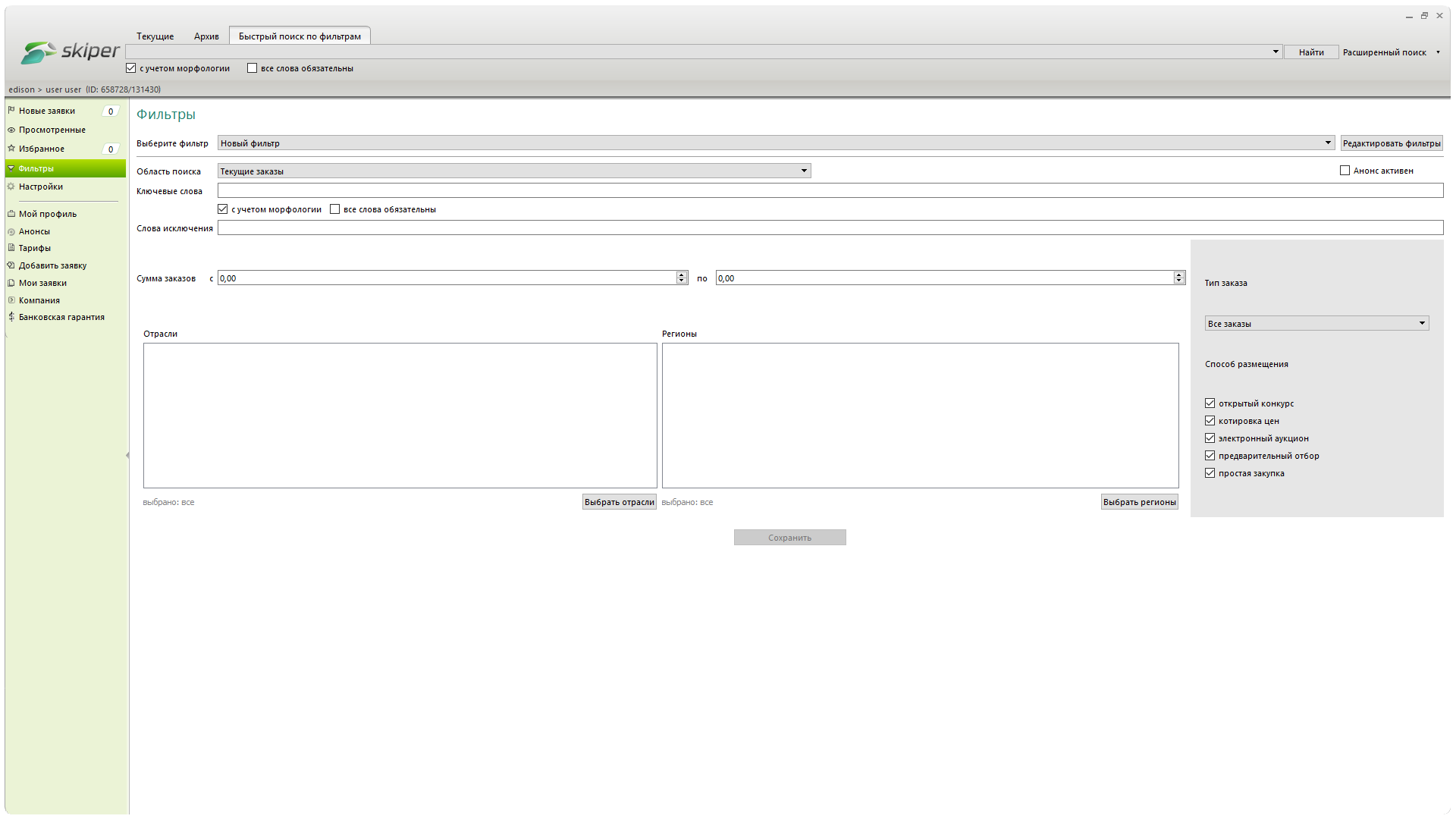1456x819 pixels.
Task: Click into the Ключевые слова input field
Action: 830,191
